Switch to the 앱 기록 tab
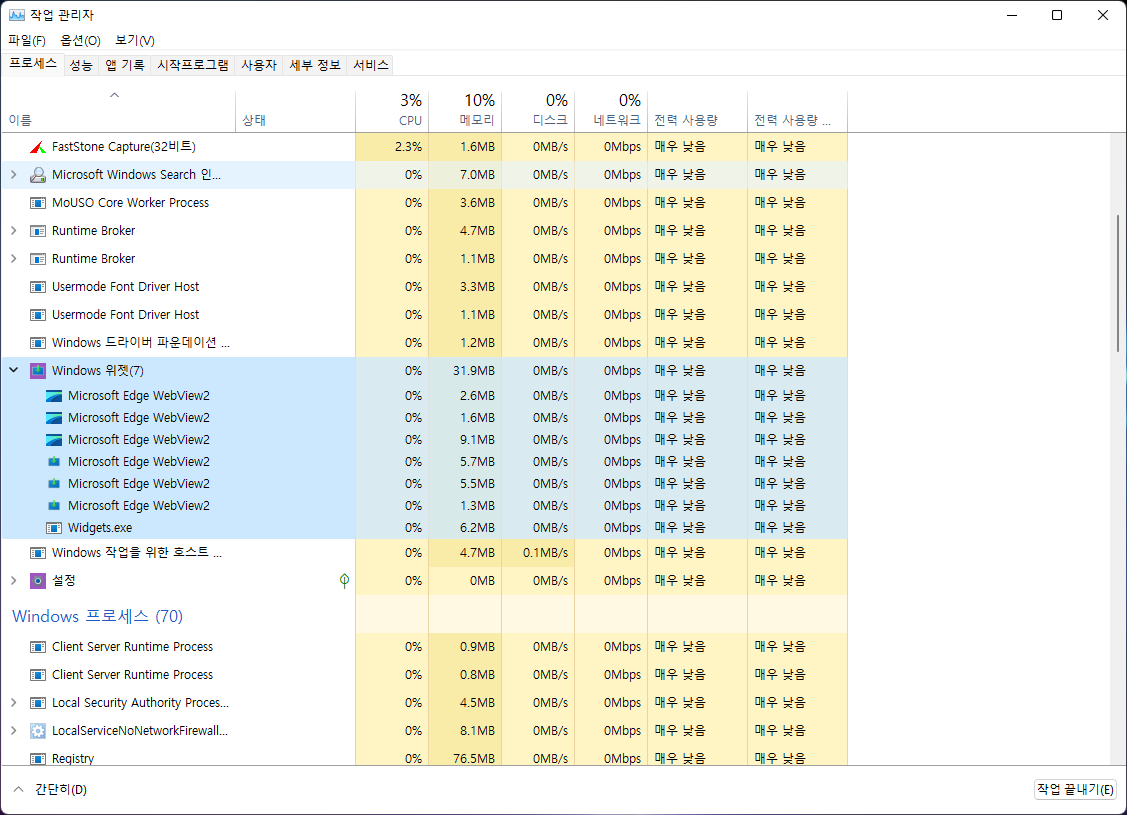1127x815 pixels. (x=125, y=65)
